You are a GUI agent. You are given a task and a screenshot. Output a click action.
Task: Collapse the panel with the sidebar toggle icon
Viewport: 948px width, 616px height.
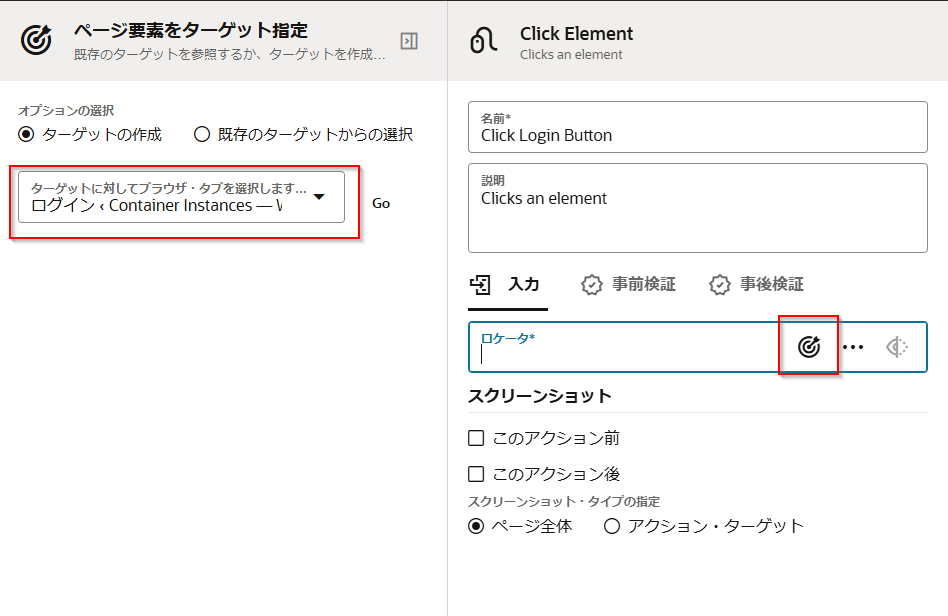coord(409,41)
